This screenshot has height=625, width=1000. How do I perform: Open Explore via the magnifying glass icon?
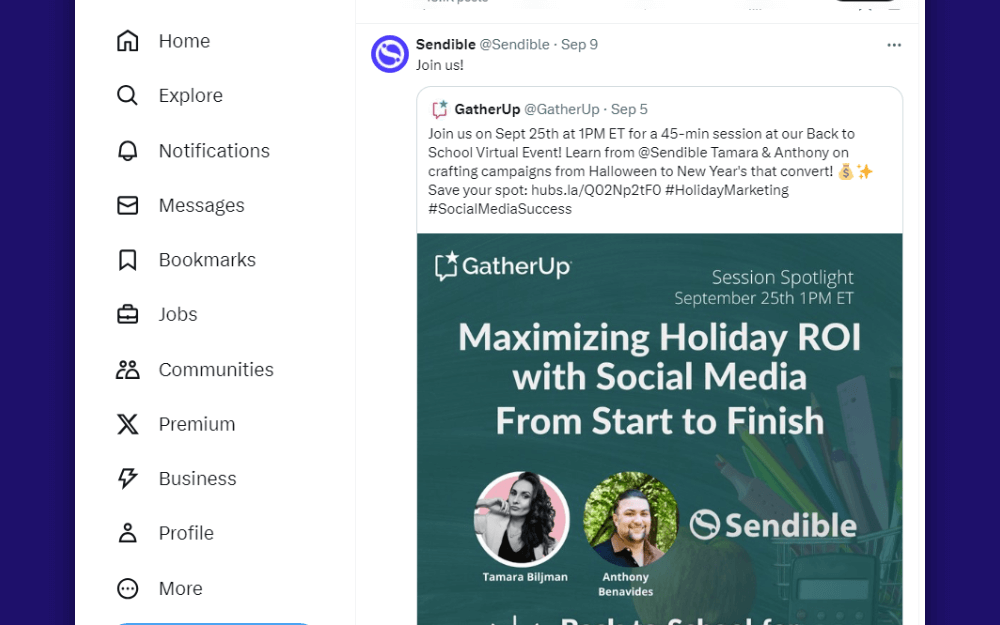[x=127, y=95]
